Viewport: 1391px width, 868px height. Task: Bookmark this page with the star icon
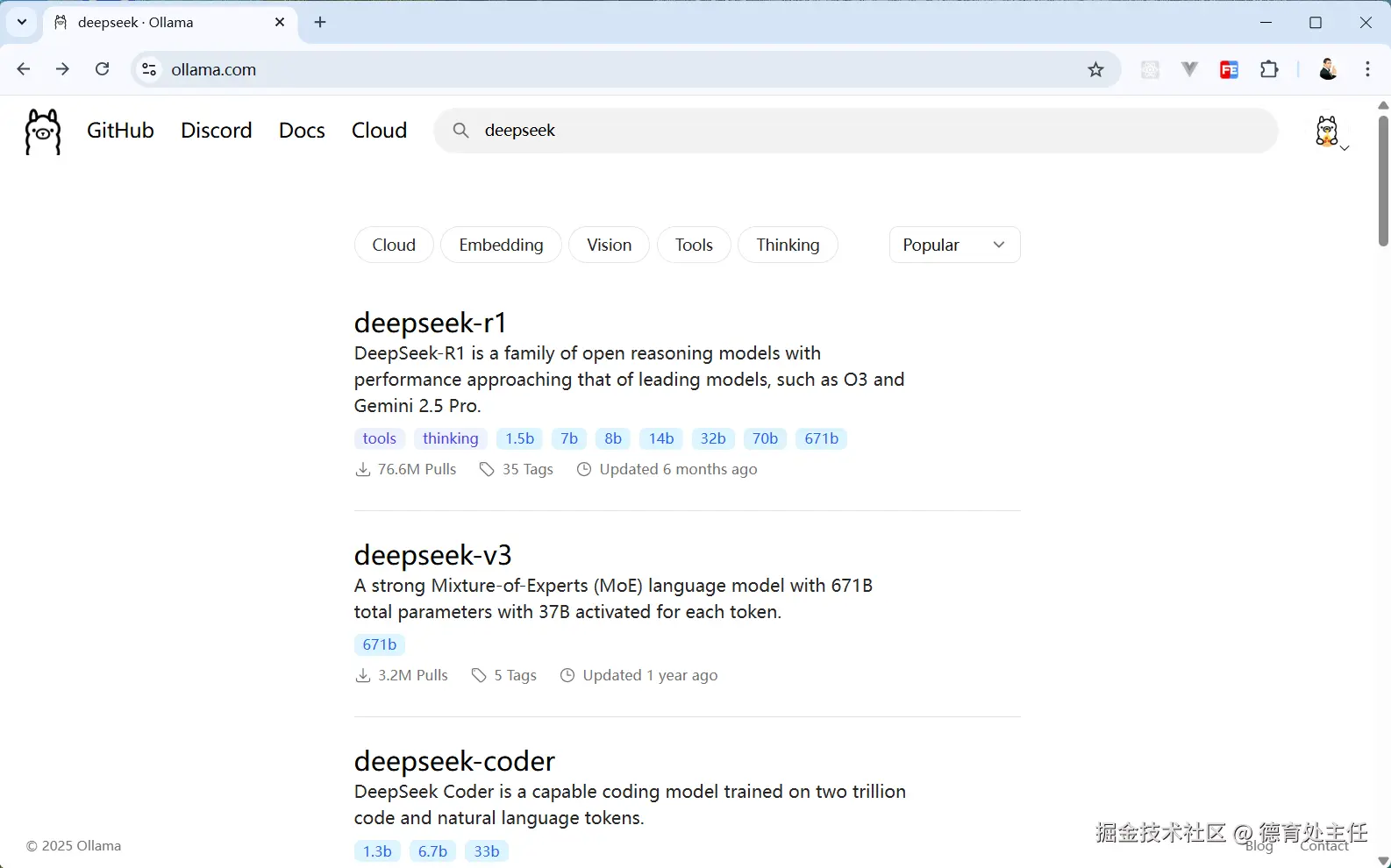coord(1095,69)
